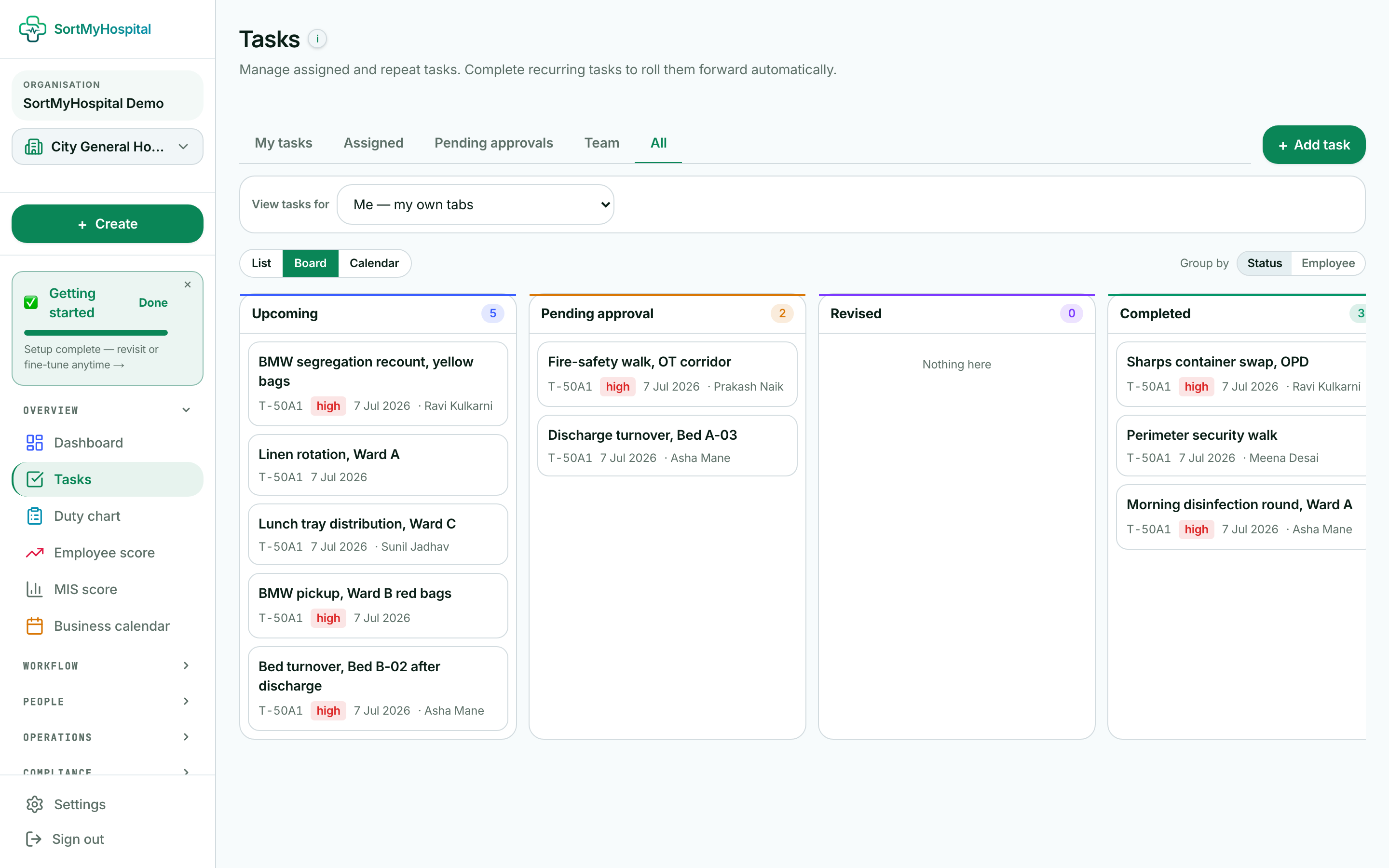Click the Done link in Getting started

pos(153,302)
